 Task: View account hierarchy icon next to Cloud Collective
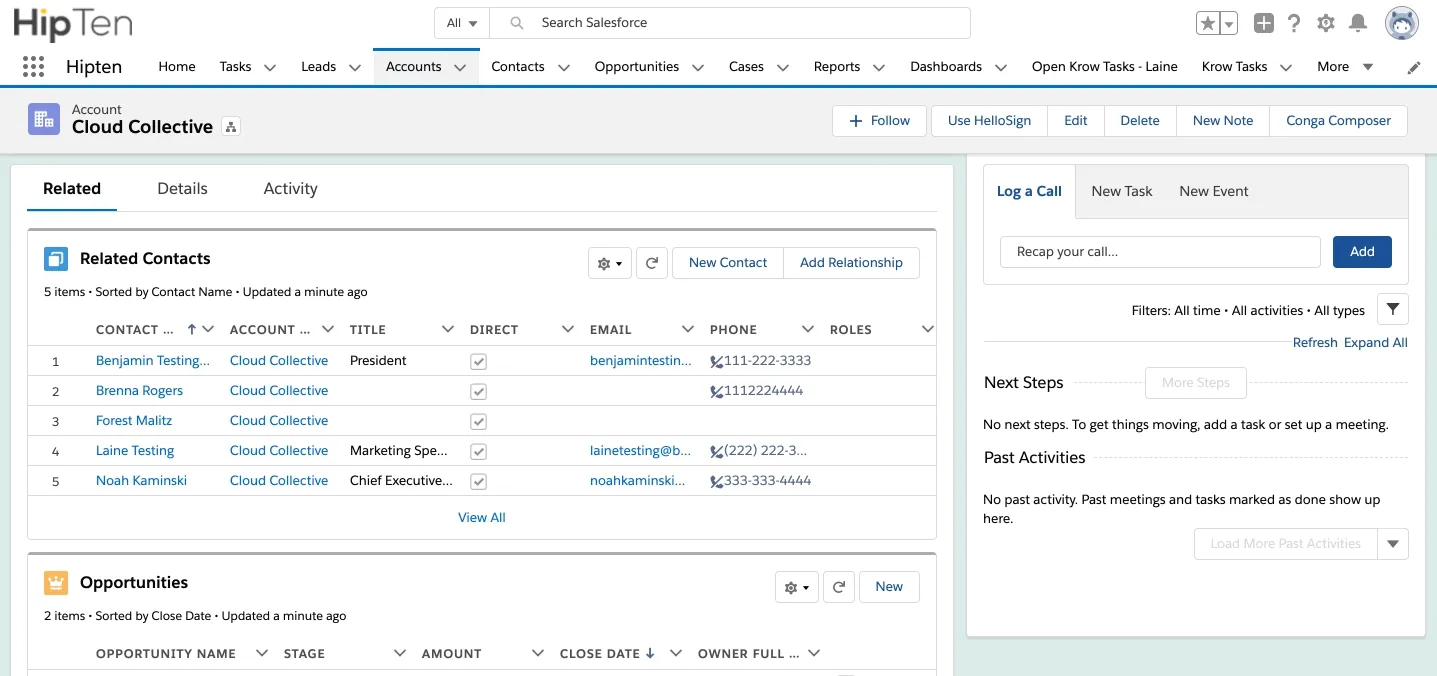click(231, 127)
